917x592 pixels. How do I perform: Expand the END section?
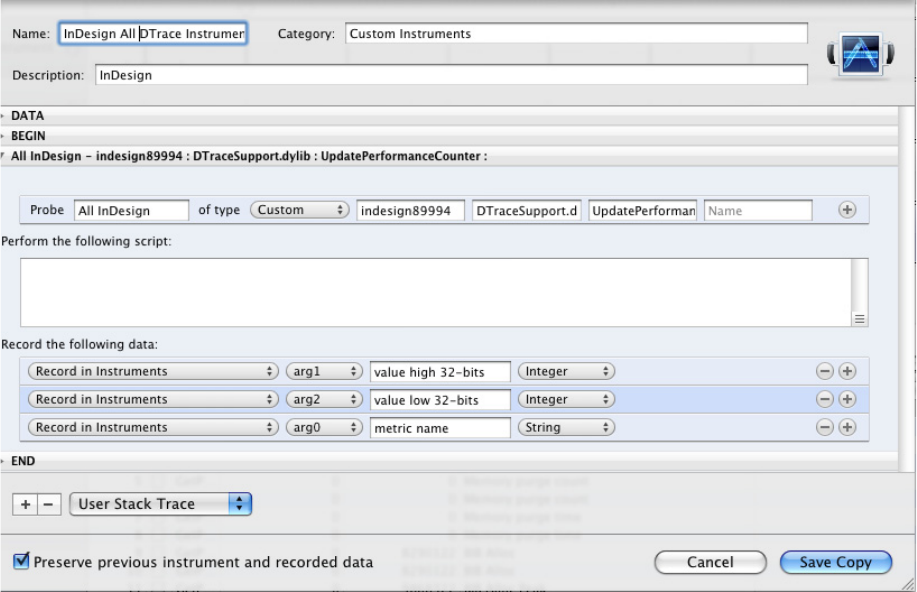point(3,461)
